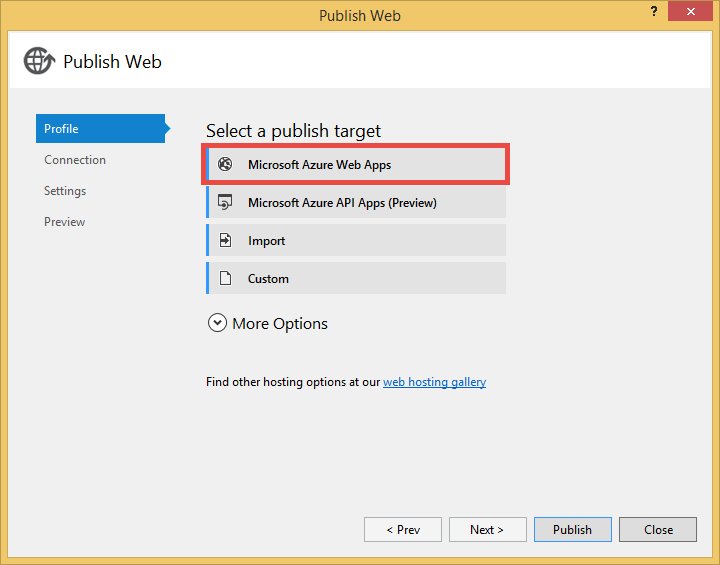Select the Import publish target

[356, 240]
